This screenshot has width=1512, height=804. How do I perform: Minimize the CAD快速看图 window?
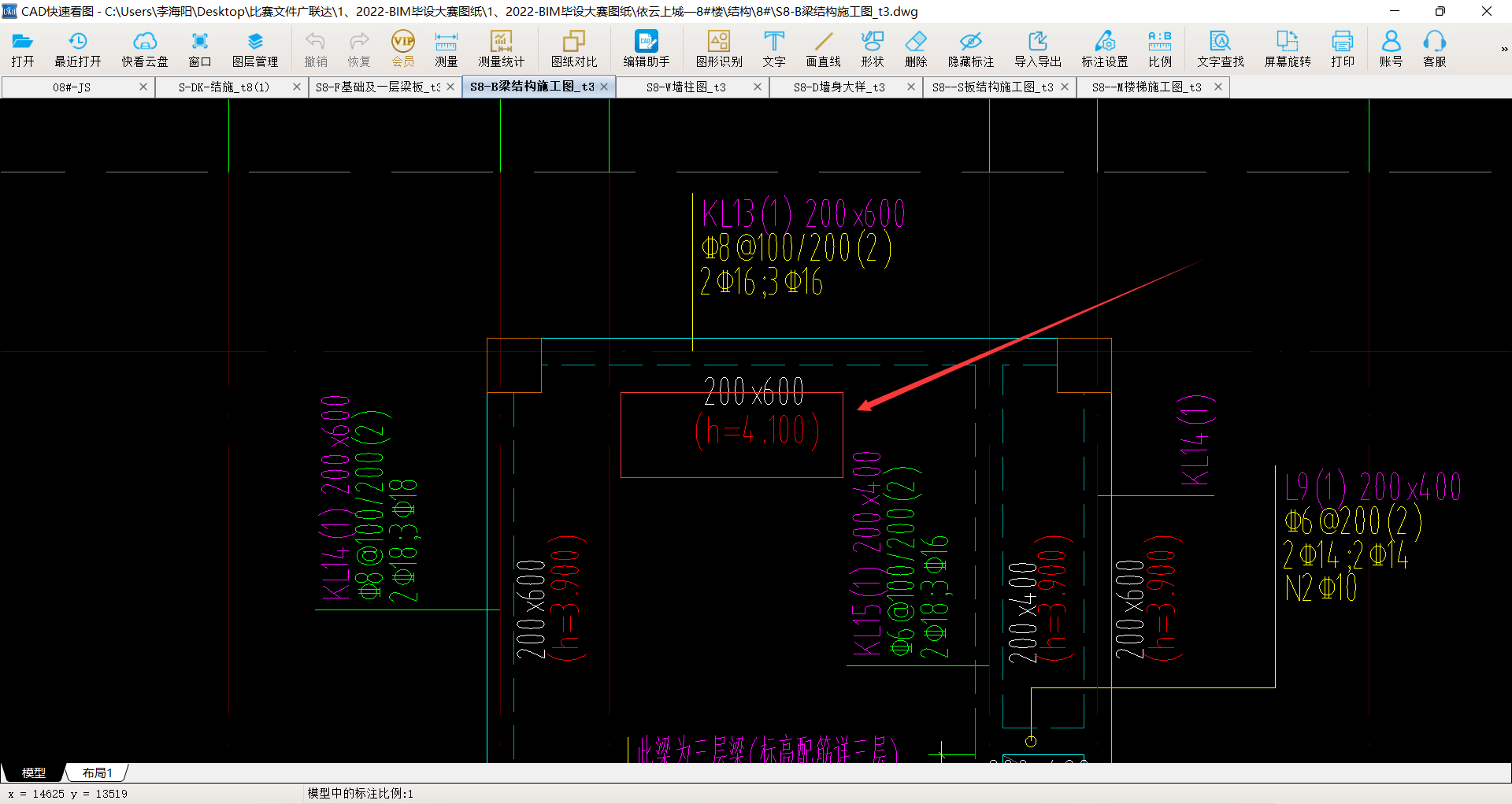1394,11
